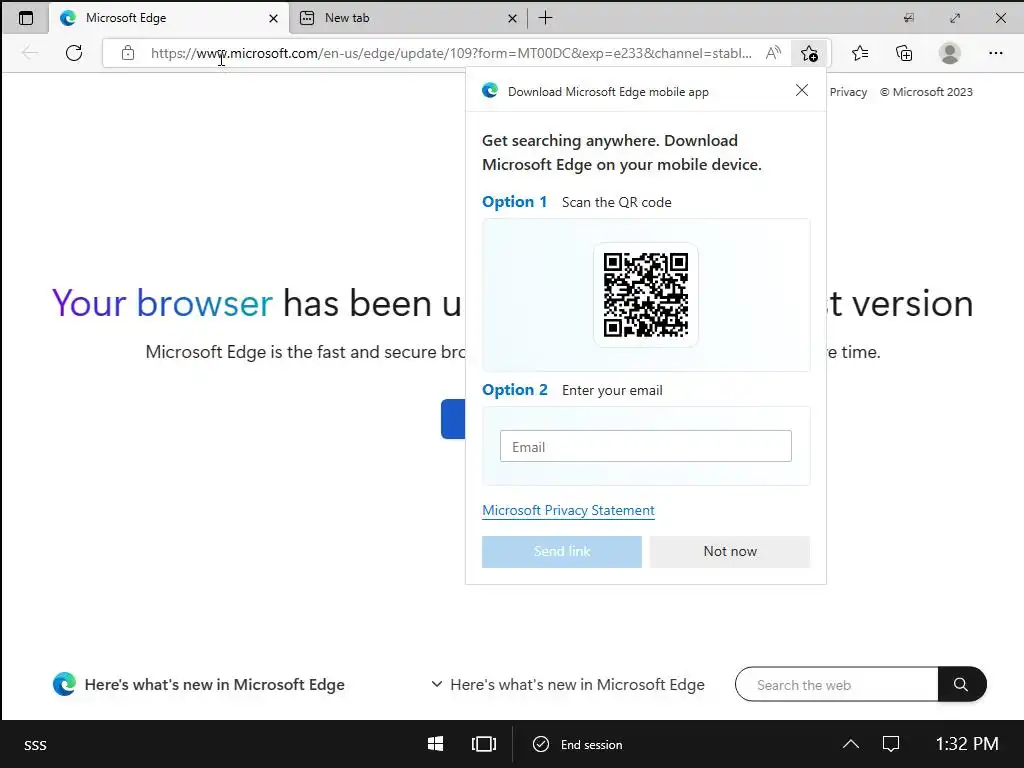Focus the Email input field
The width and height of the screenshot is (1024, 768).
646,446
